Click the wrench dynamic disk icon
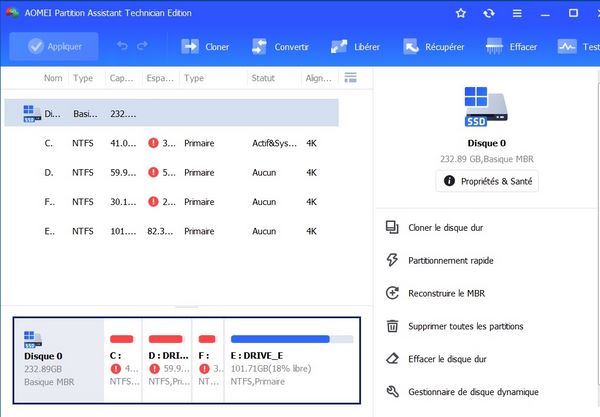This screenshot has width=600, height=417. pos(392,392)
